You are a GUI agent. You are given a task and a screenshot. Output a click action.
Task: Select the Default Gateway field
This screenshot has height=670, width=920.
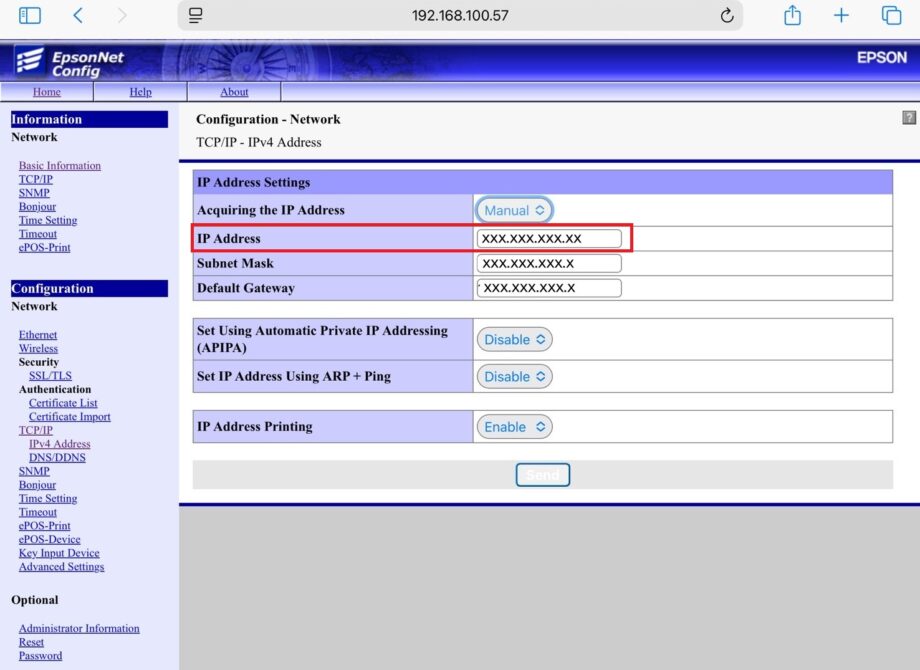(x=549, y=288)
